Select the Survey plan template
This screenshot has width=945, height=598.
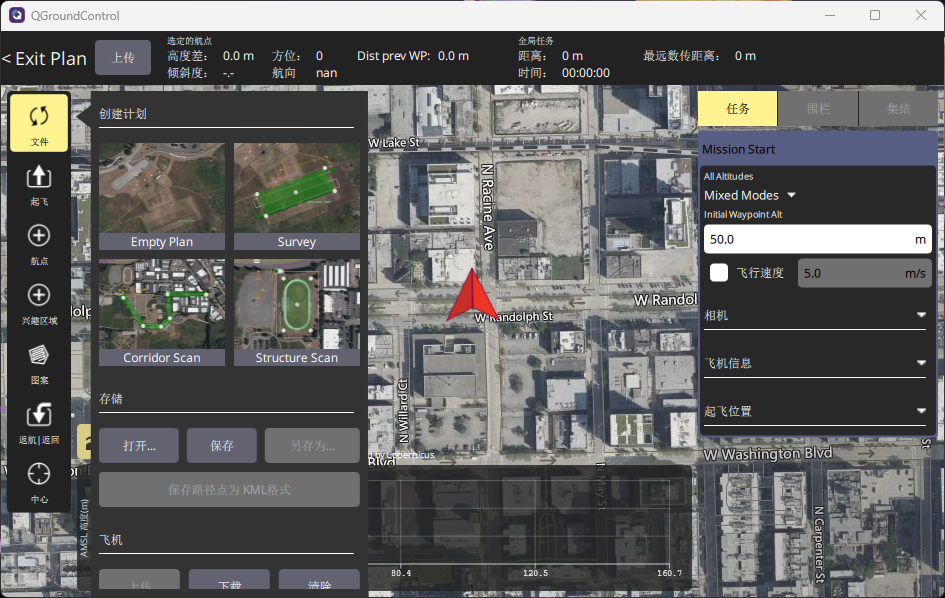[297, 196]
